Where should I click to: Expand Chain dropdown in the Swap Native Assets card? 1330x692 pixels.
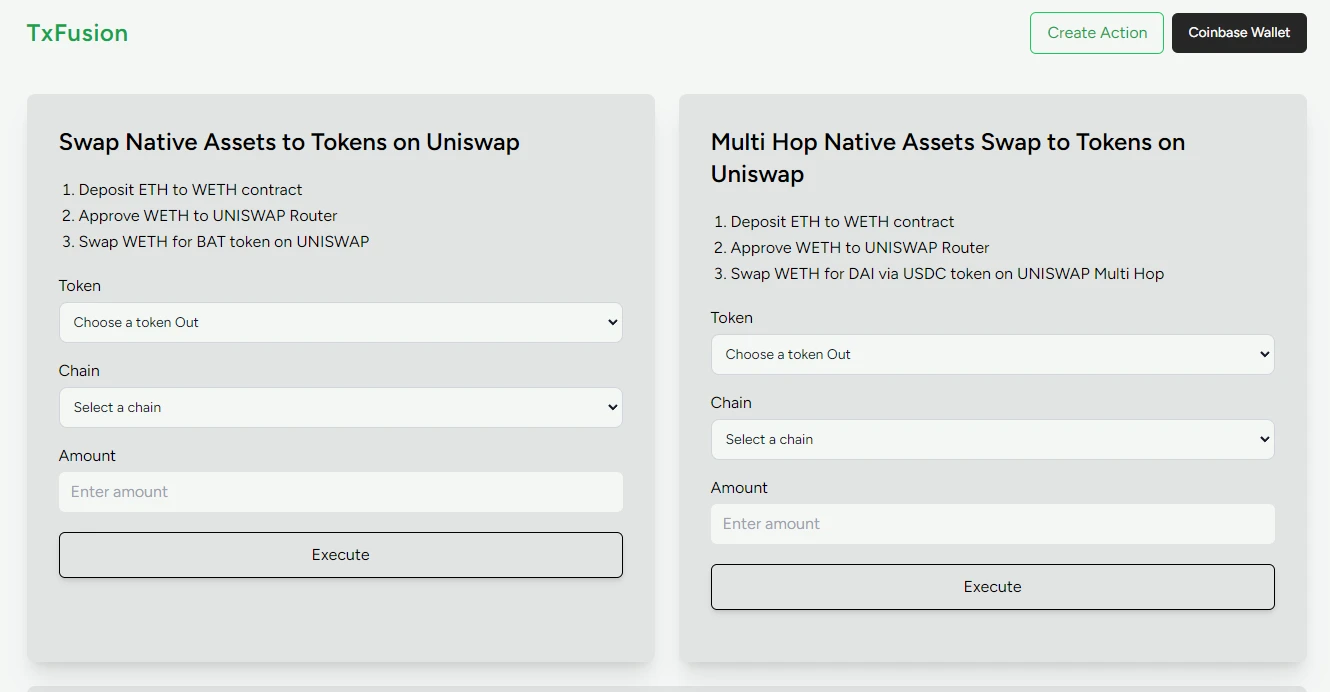340,408
